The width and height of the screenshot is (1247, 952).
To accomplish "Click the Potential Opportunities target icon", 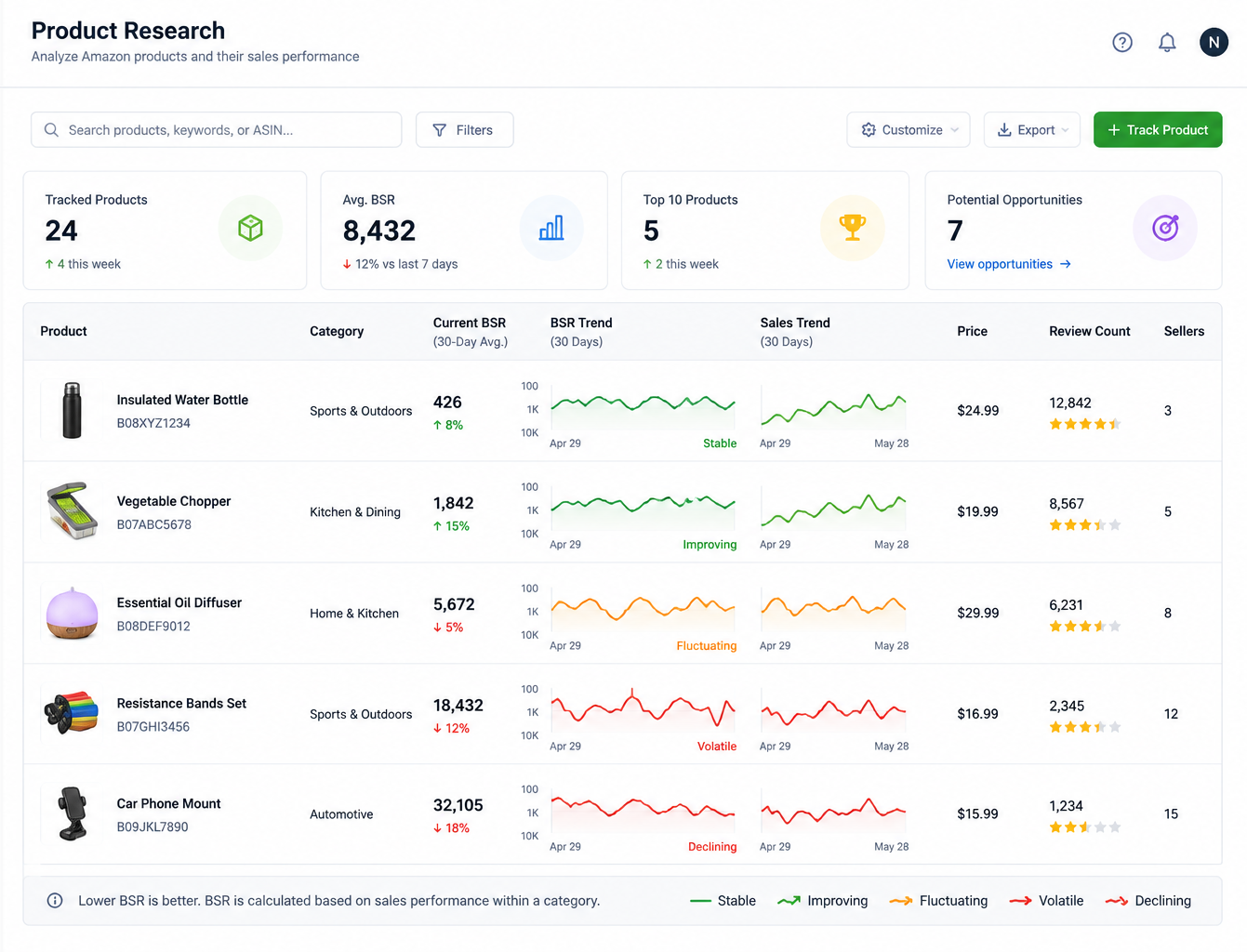I will [x=1165, y=228].
